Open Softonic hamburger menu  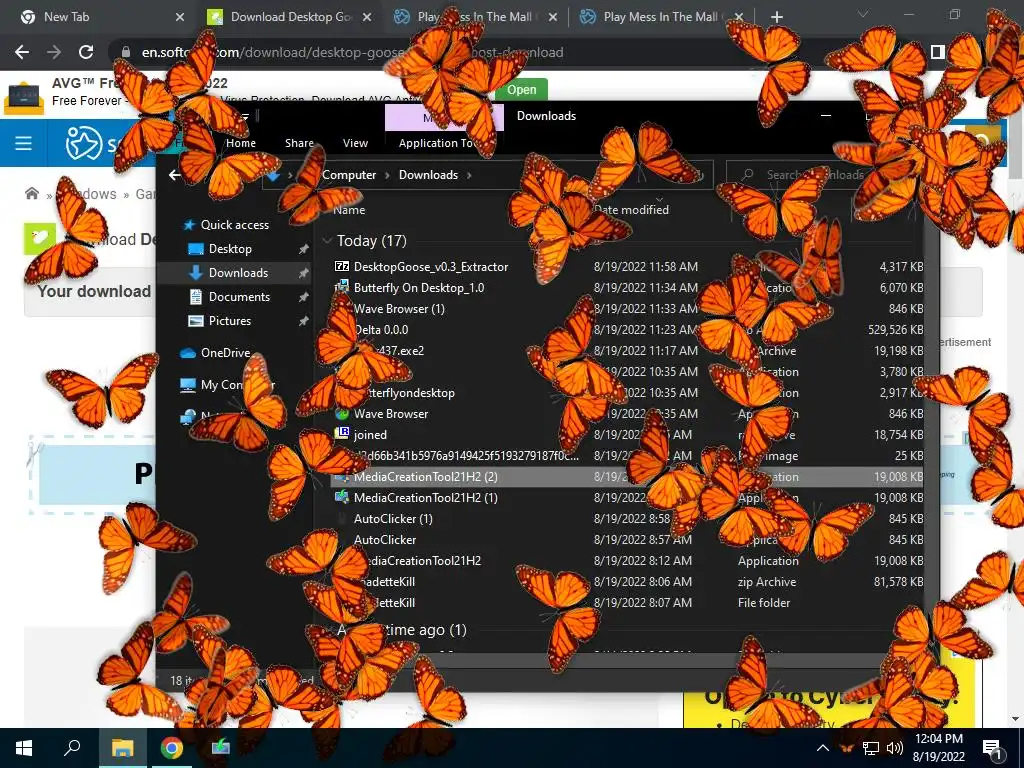tap(24, 143)
